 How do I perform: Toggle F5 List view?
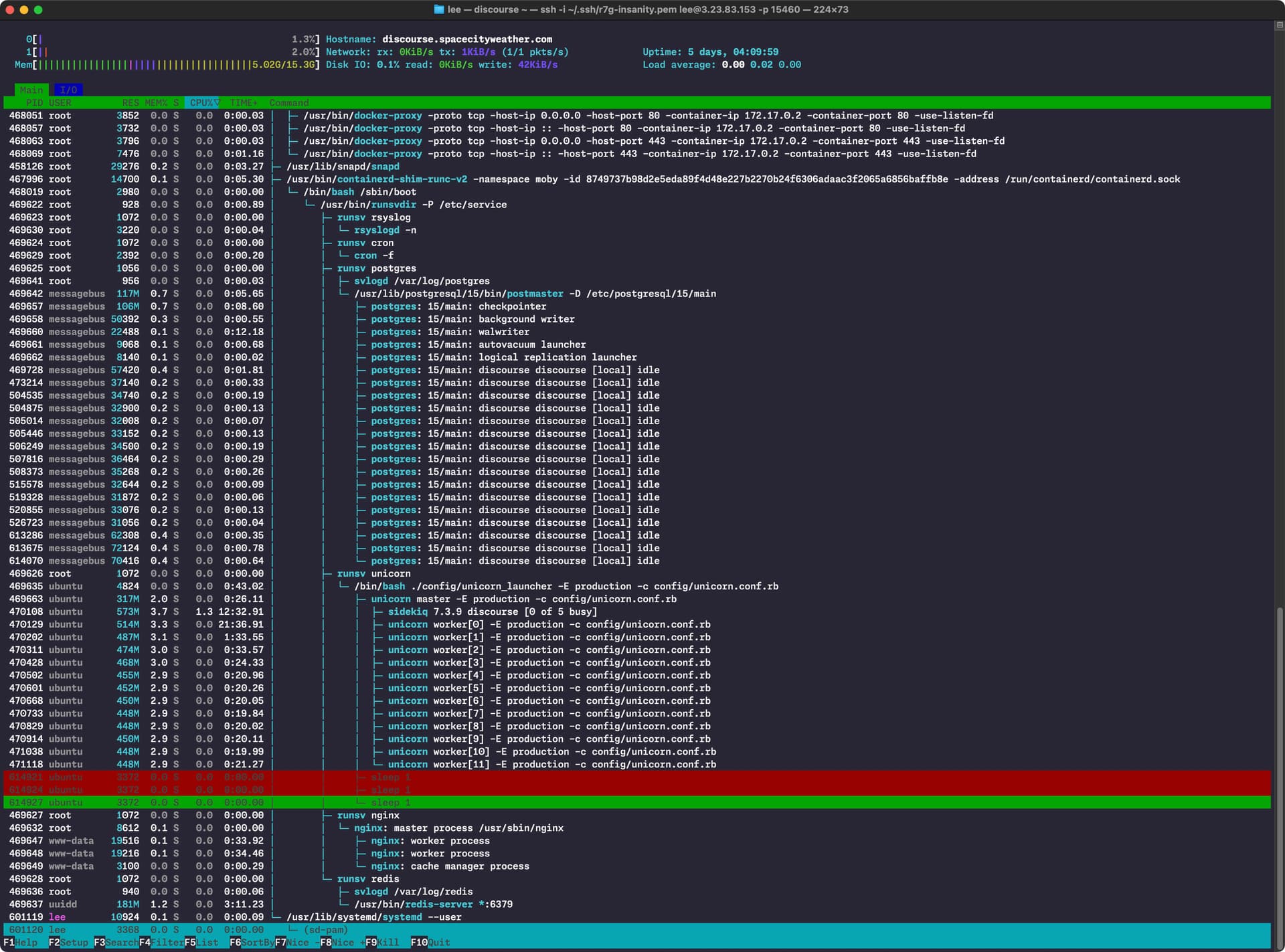(x=201, y=942)
